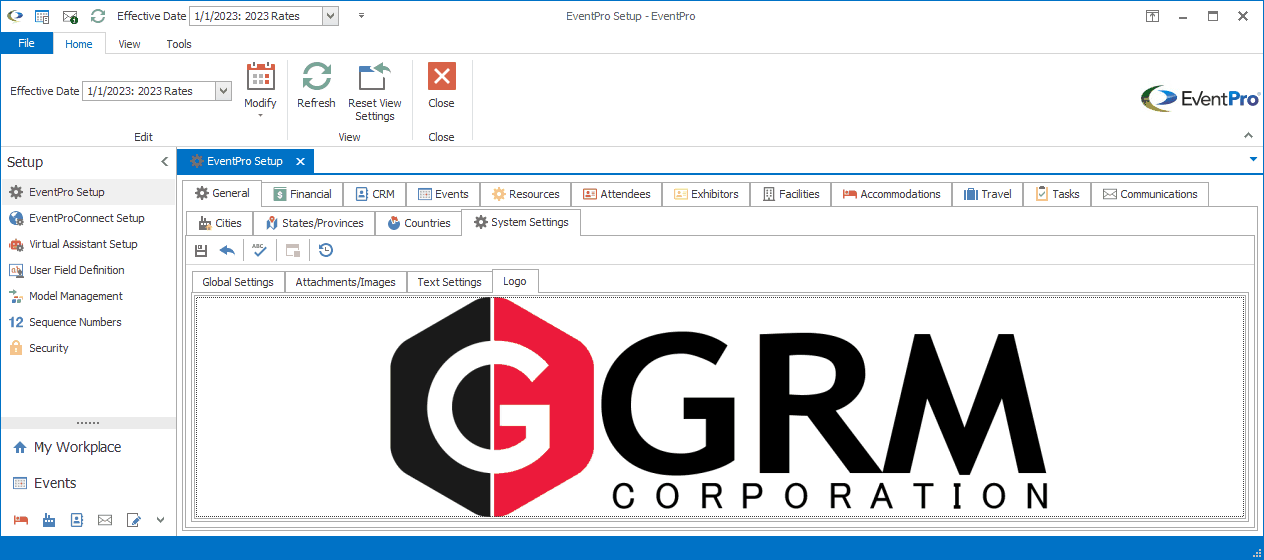Open User Field Definition in sidebar

(x=88, y=270)
